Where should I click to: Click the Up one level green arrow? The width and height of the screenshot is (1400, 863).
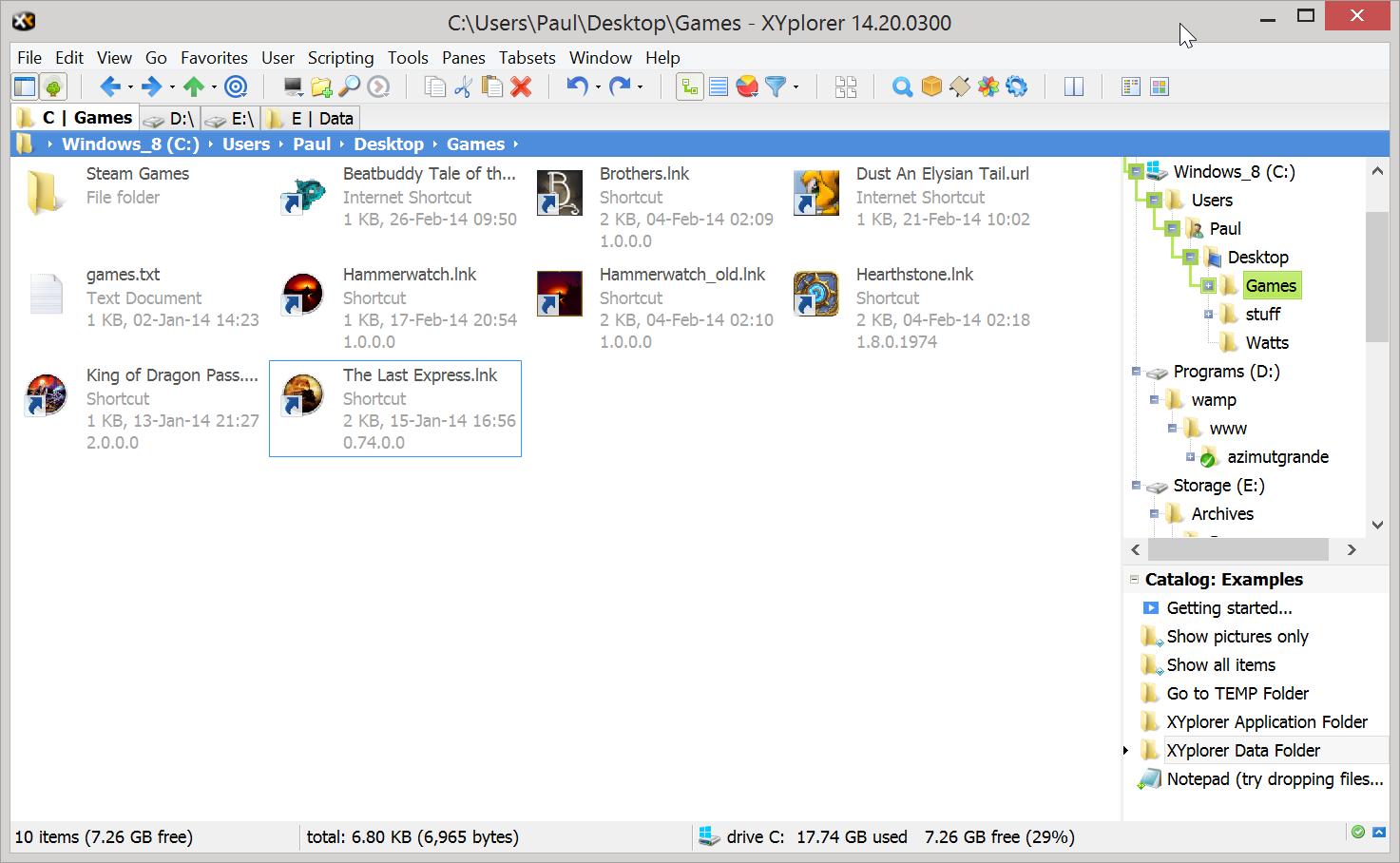pyautogui.click(x=195, y=86)
